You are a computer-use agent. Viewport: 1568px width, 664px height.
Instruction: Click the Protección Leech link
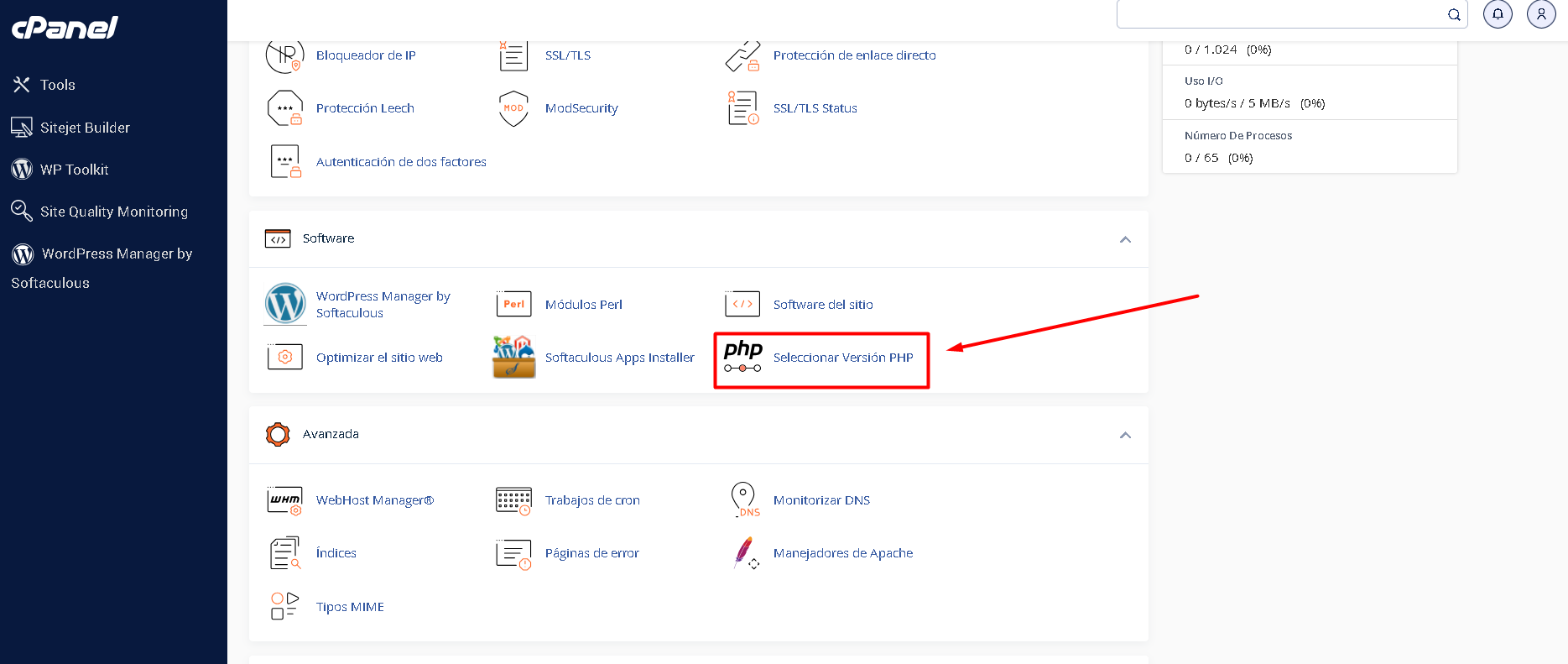pos(365,108)
